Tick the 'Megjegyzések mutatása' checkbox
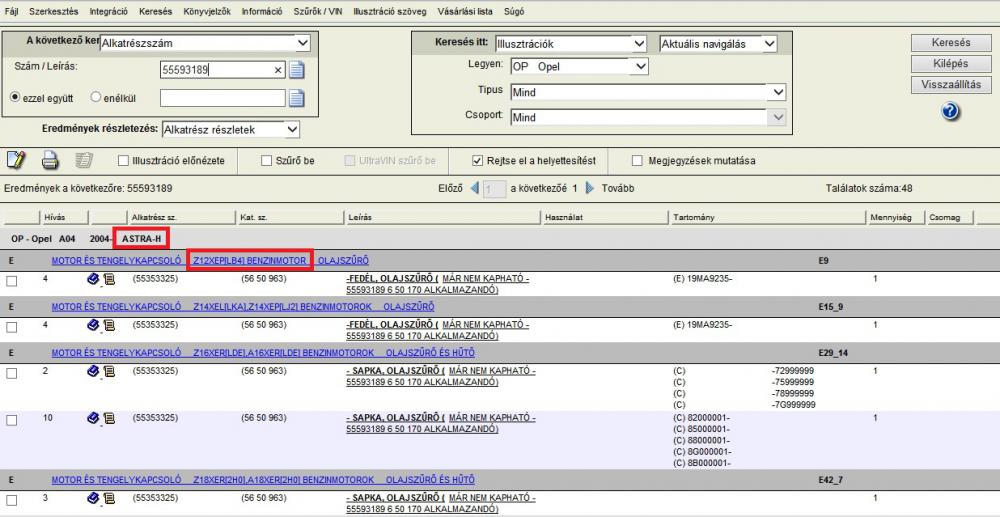1000x517 pixels. pos(638,160)
